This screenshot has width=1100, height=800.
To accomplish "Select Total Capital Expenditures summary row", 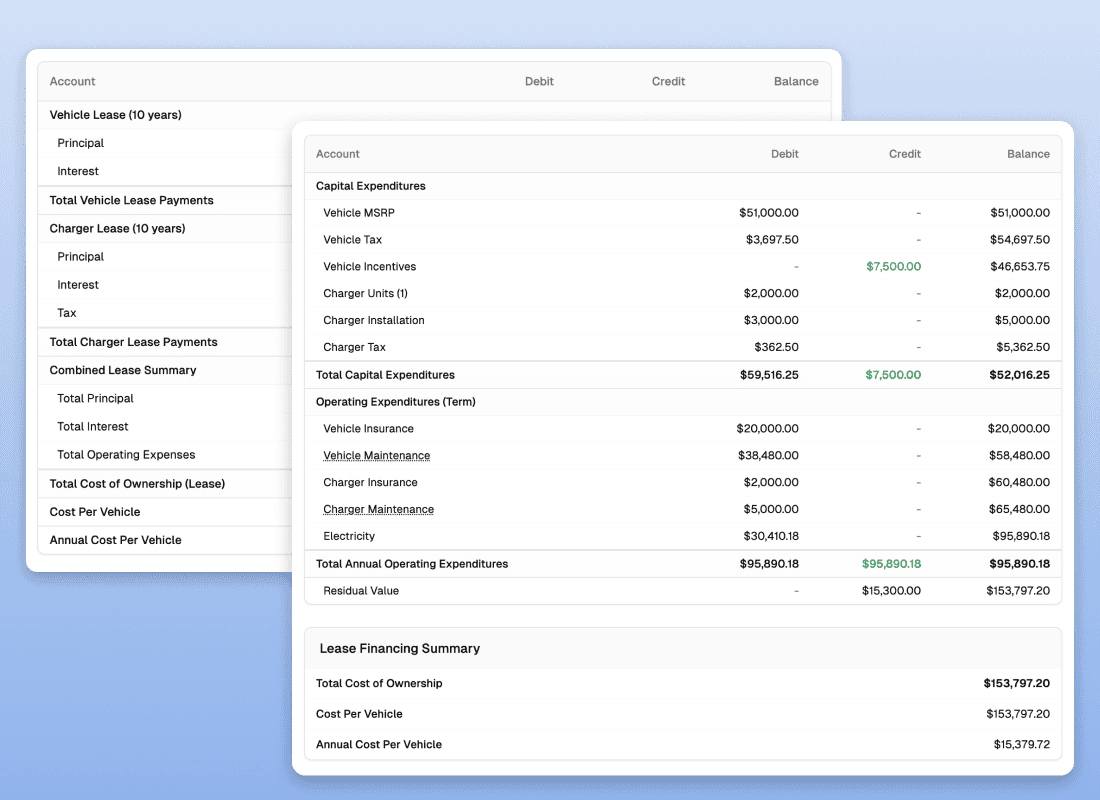I will 385,374.
